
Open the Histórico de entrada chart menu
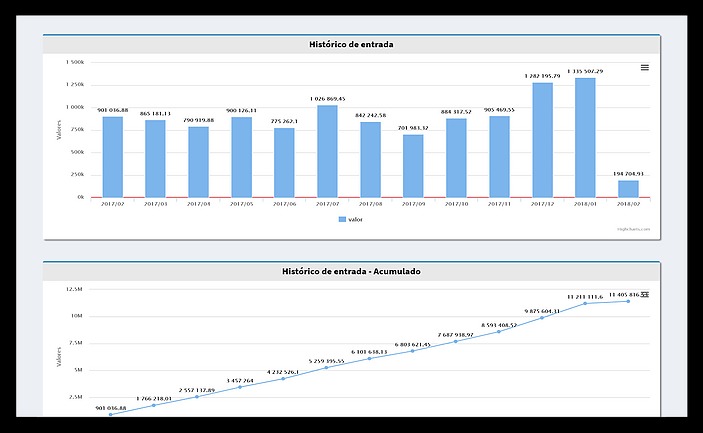(644, 68)
